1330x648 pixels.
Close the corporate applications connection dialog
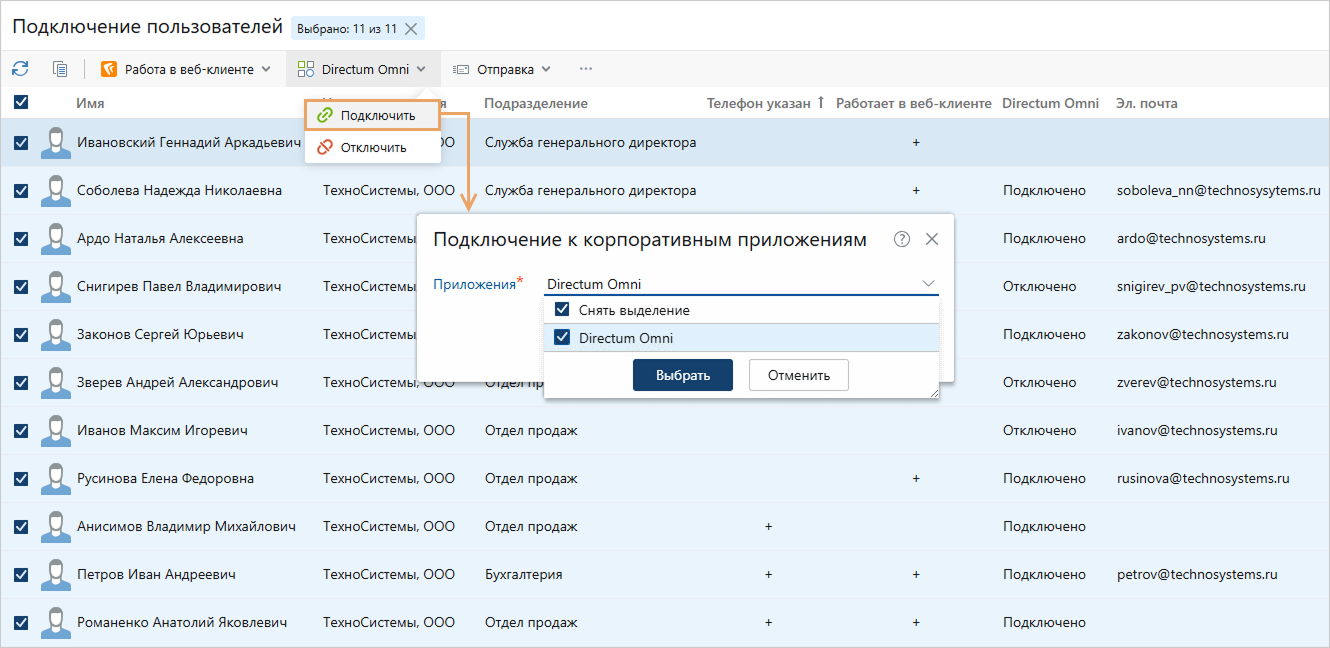point(932,239)
